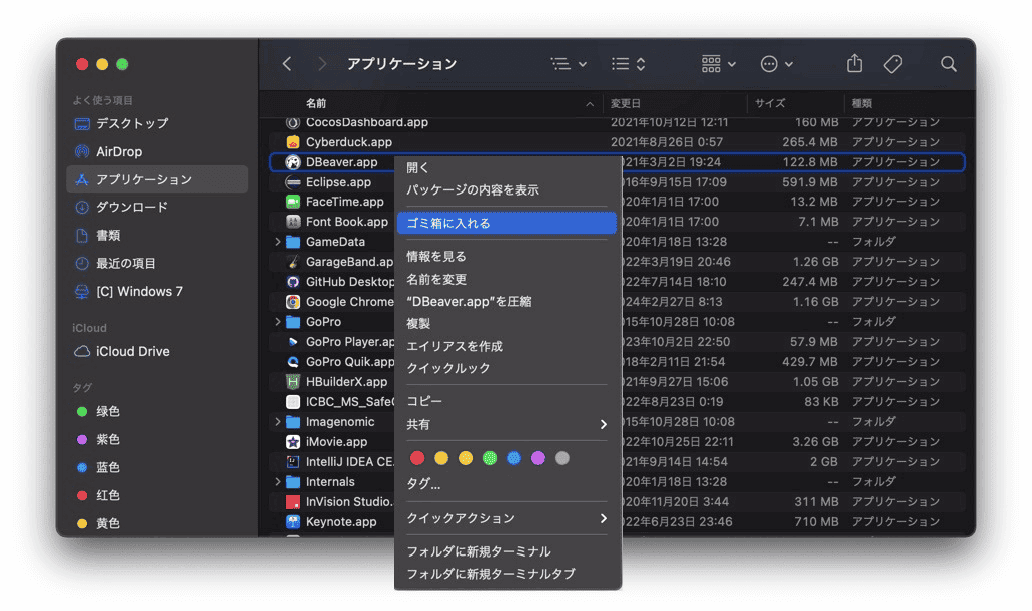Open 最近の項目 in the sidebar
Screen dimensions: 1032x611
[x=157, y=263]
